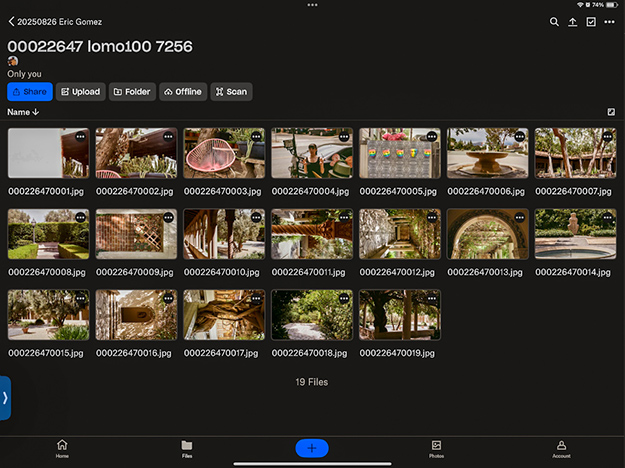Viewport: 625px width, 468px height.
Task: Tap the blue plus create button
Action: pyautogui.click(x=312, y=448)
